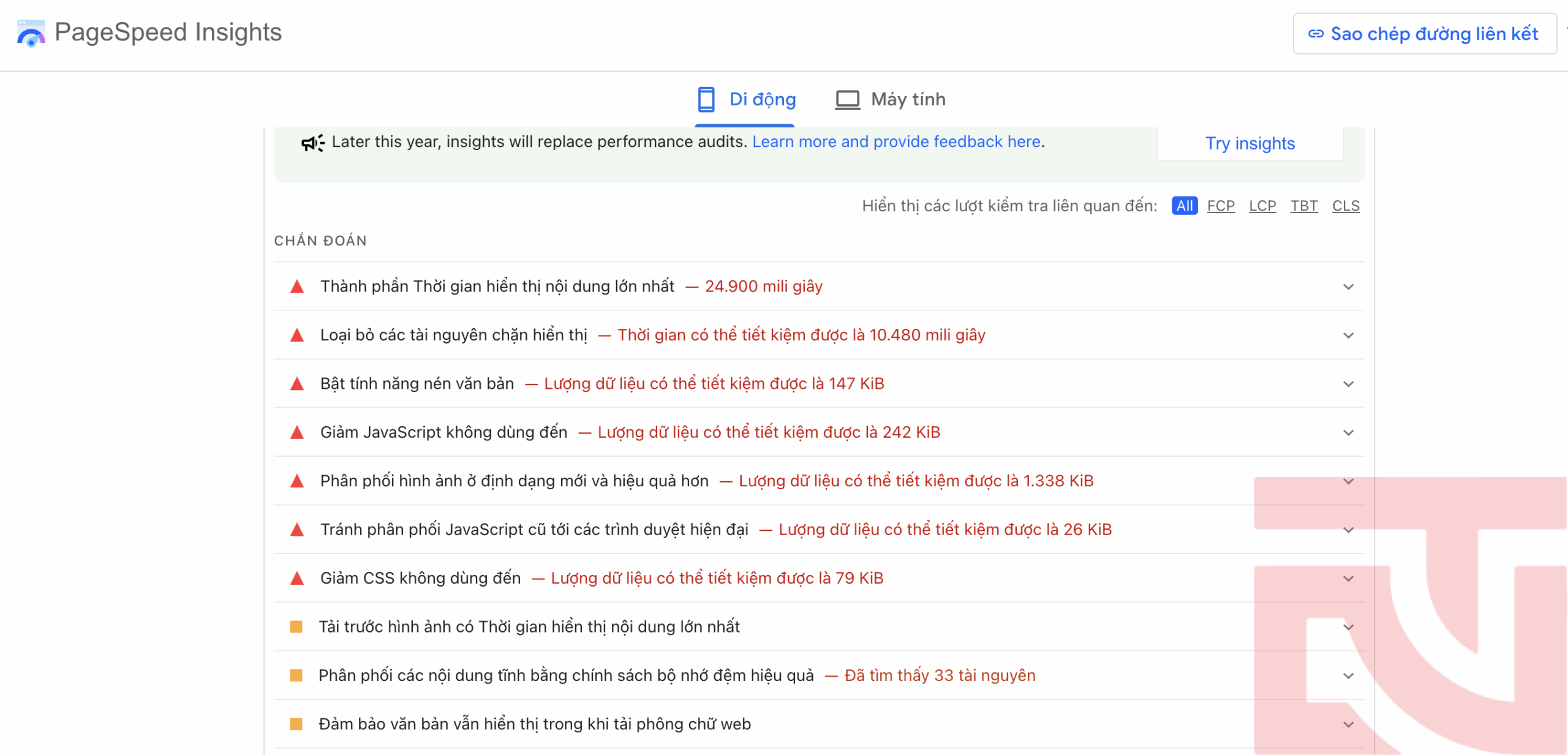Select the All audit filter
1568x755 pixels.
(1185, 206)
